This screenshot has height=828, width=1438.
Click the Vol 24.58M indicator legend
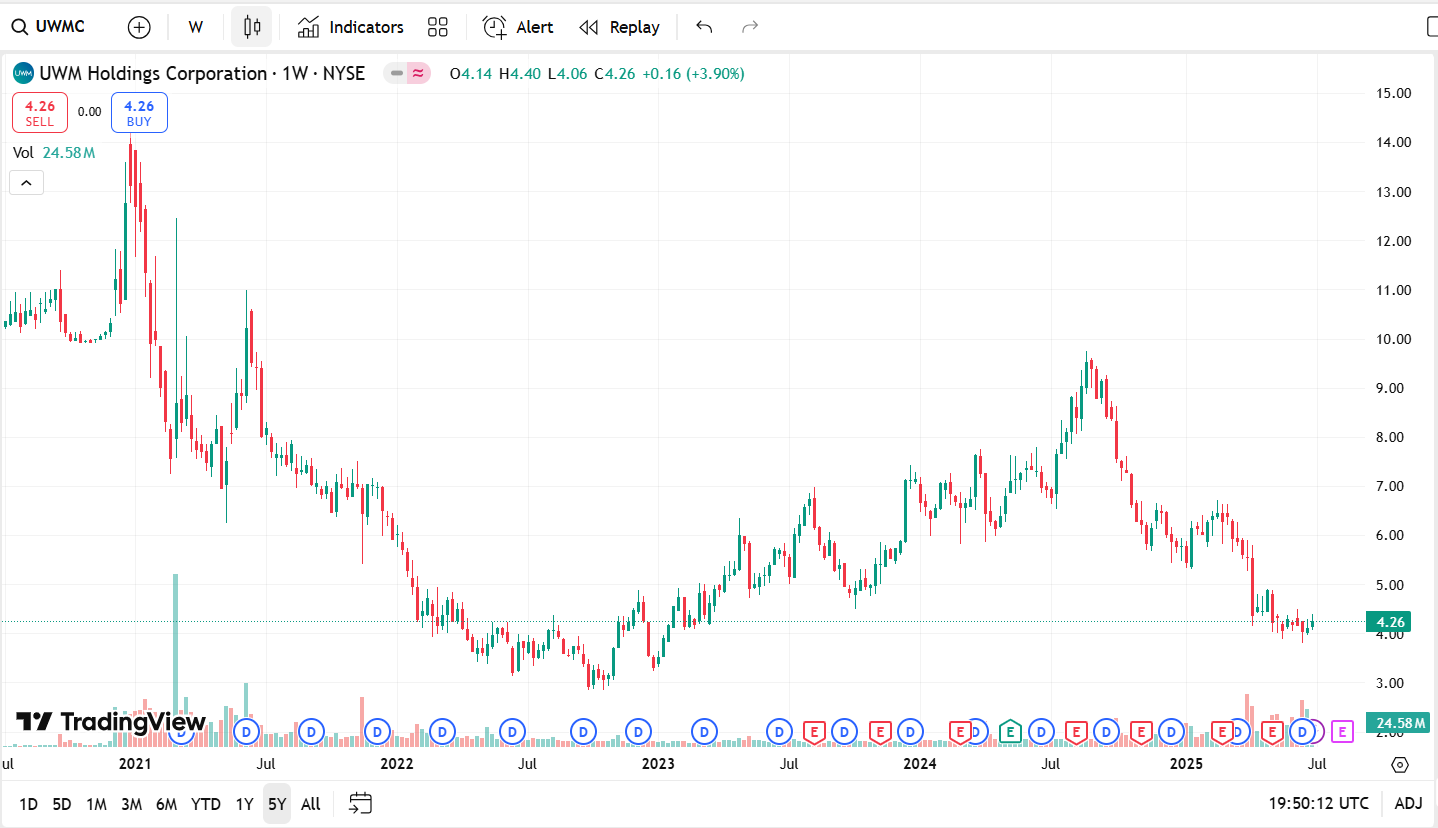coord(54,152)
